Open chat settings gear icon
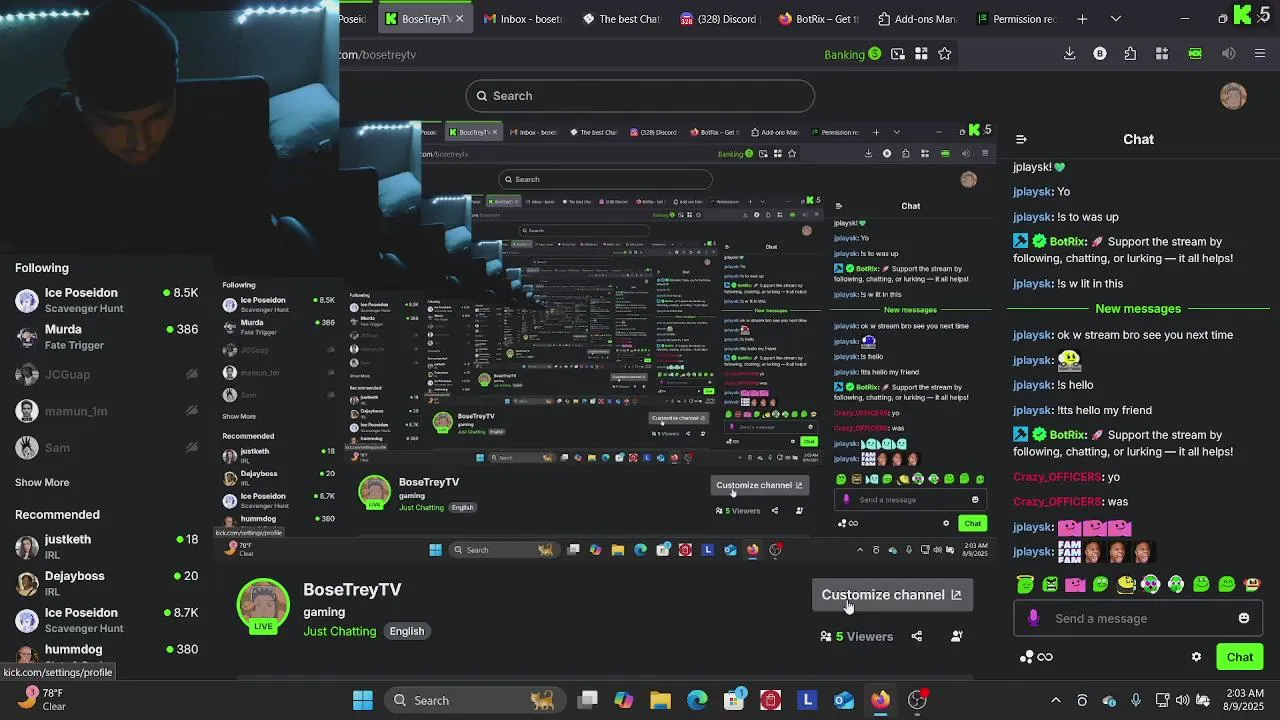Screen dimensions: 1280x720 click(x=1196, y=657)
